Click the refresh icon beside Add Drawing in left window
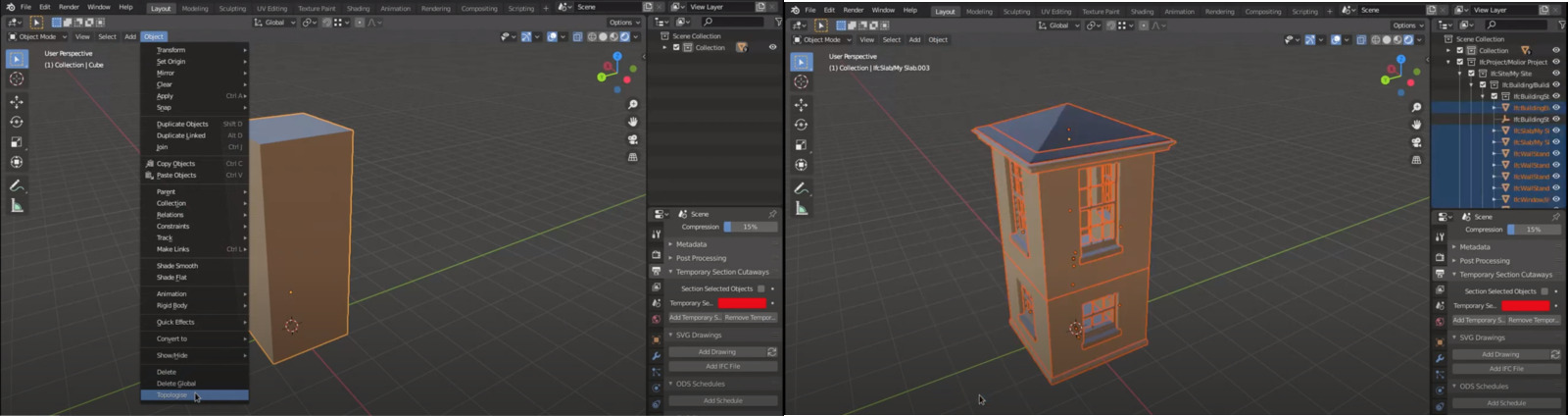Image resolution: width=1568 pixels, height=416 pixels. pyautogui.click(x=772, y=351)
